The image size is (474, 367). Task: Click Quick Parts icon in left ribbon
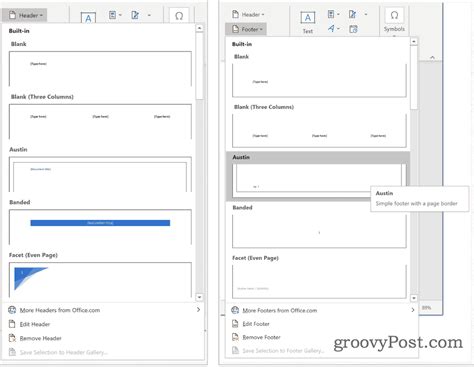point(113,15)
